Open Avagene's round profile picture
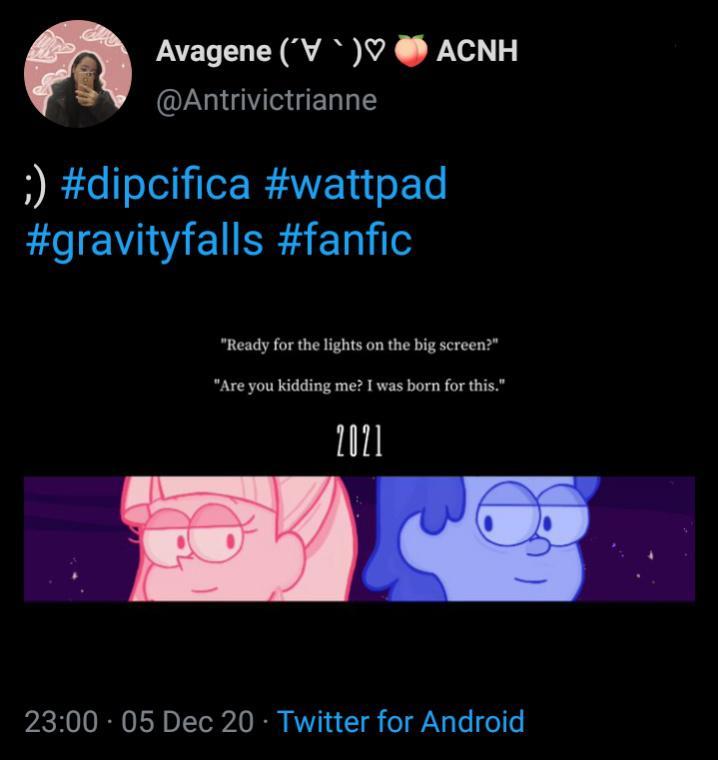Screen dimensions: 718x760 click(x=78, y=74)
